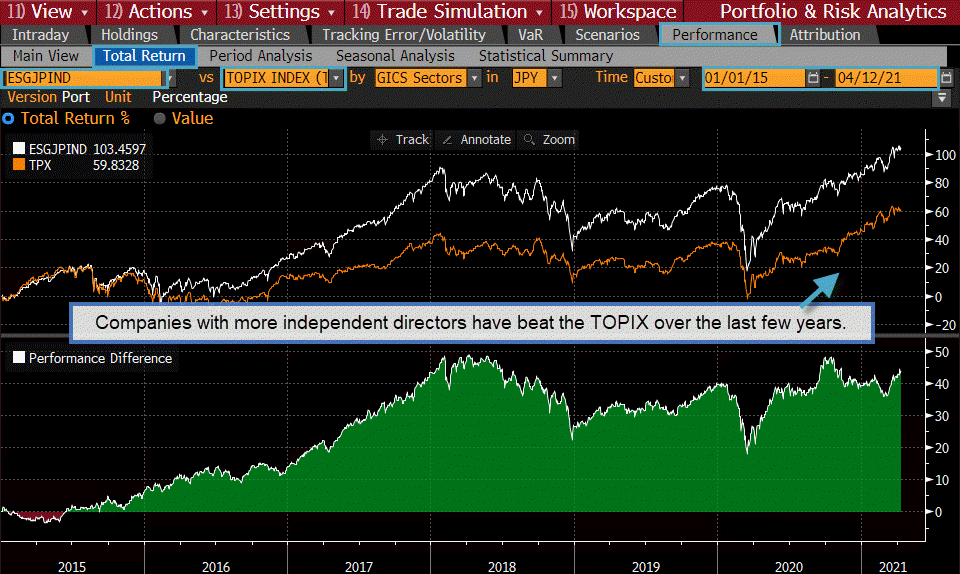Image resolution: width=960 pixels, height=574 pixels.
Task: Open the View menu
Action: pyautogui.click(x=48, y=11)
